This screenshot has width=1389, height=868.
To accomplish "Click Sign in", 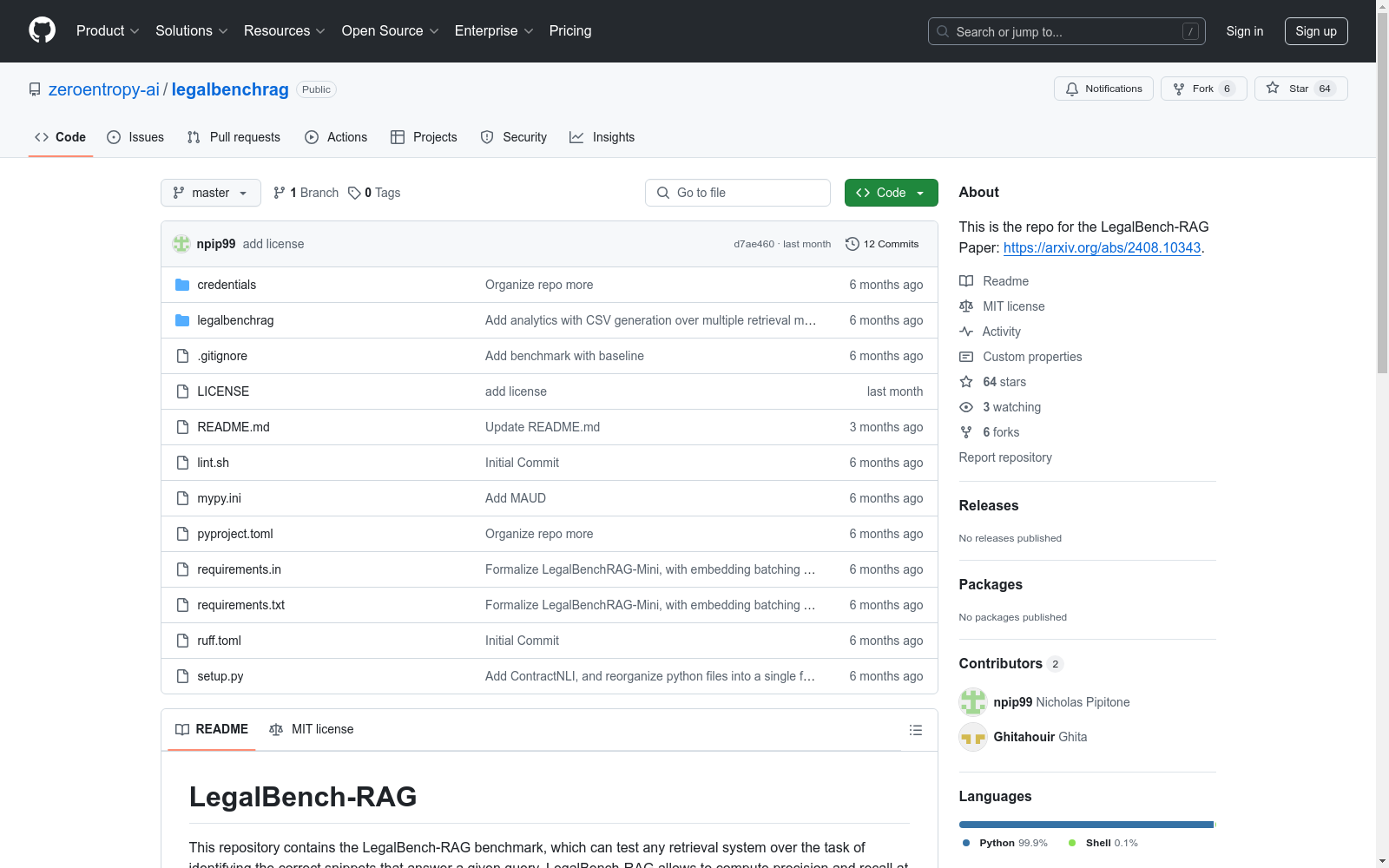I will pos(1244,31).
